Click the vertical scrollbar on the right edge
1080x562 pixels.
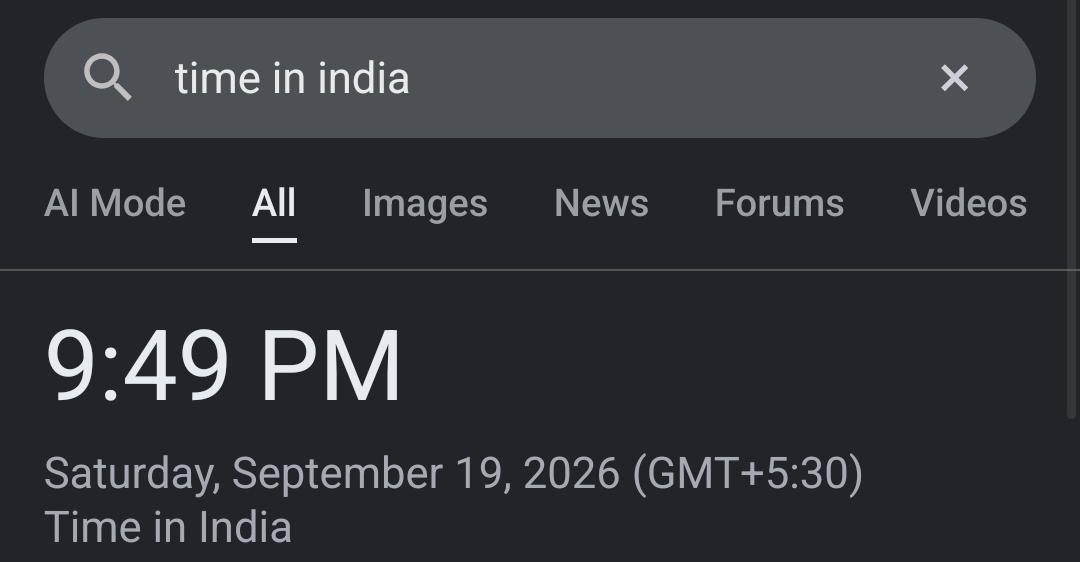[1072, 209]
